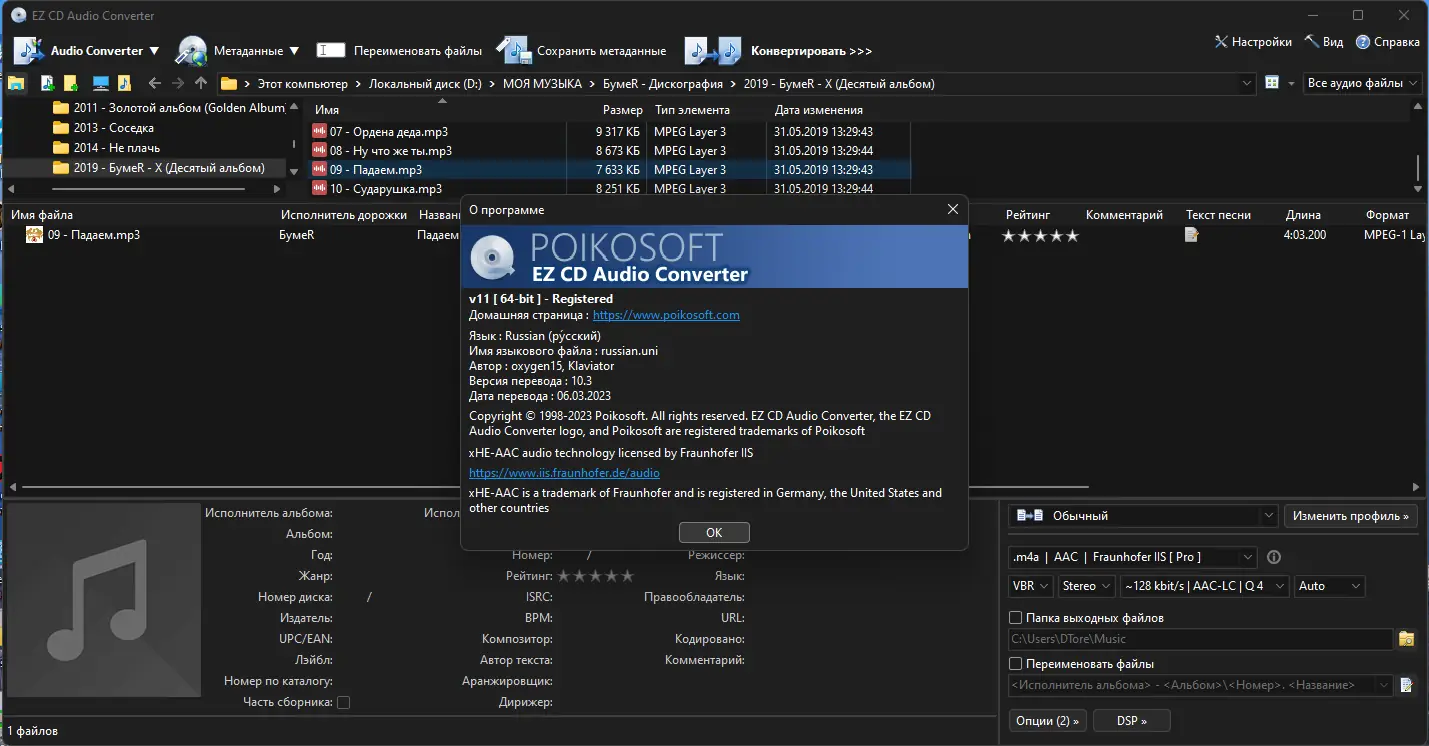Click the Сохранить метаданные toolbar button
The image size is (1429, 746).
coord(582,50)
